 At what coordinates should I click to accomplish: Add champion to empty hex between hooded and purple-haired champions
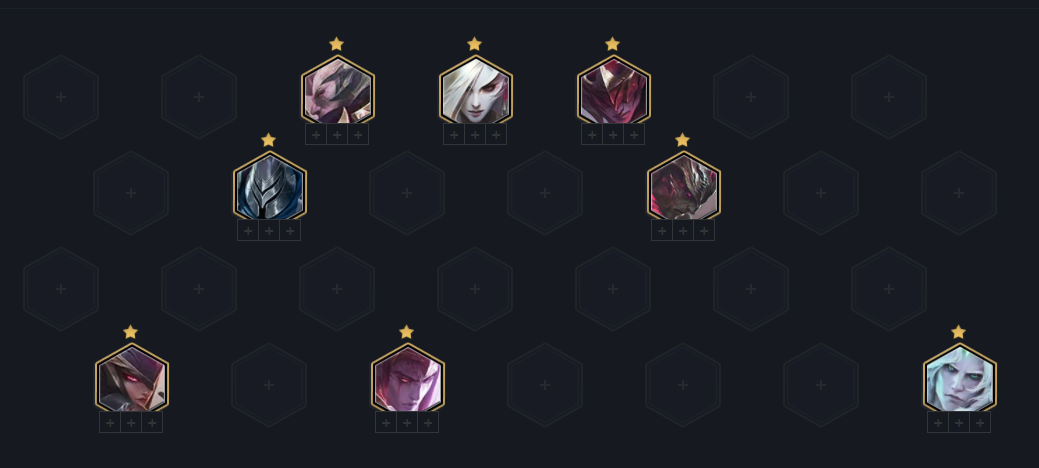tap(269, 385)
